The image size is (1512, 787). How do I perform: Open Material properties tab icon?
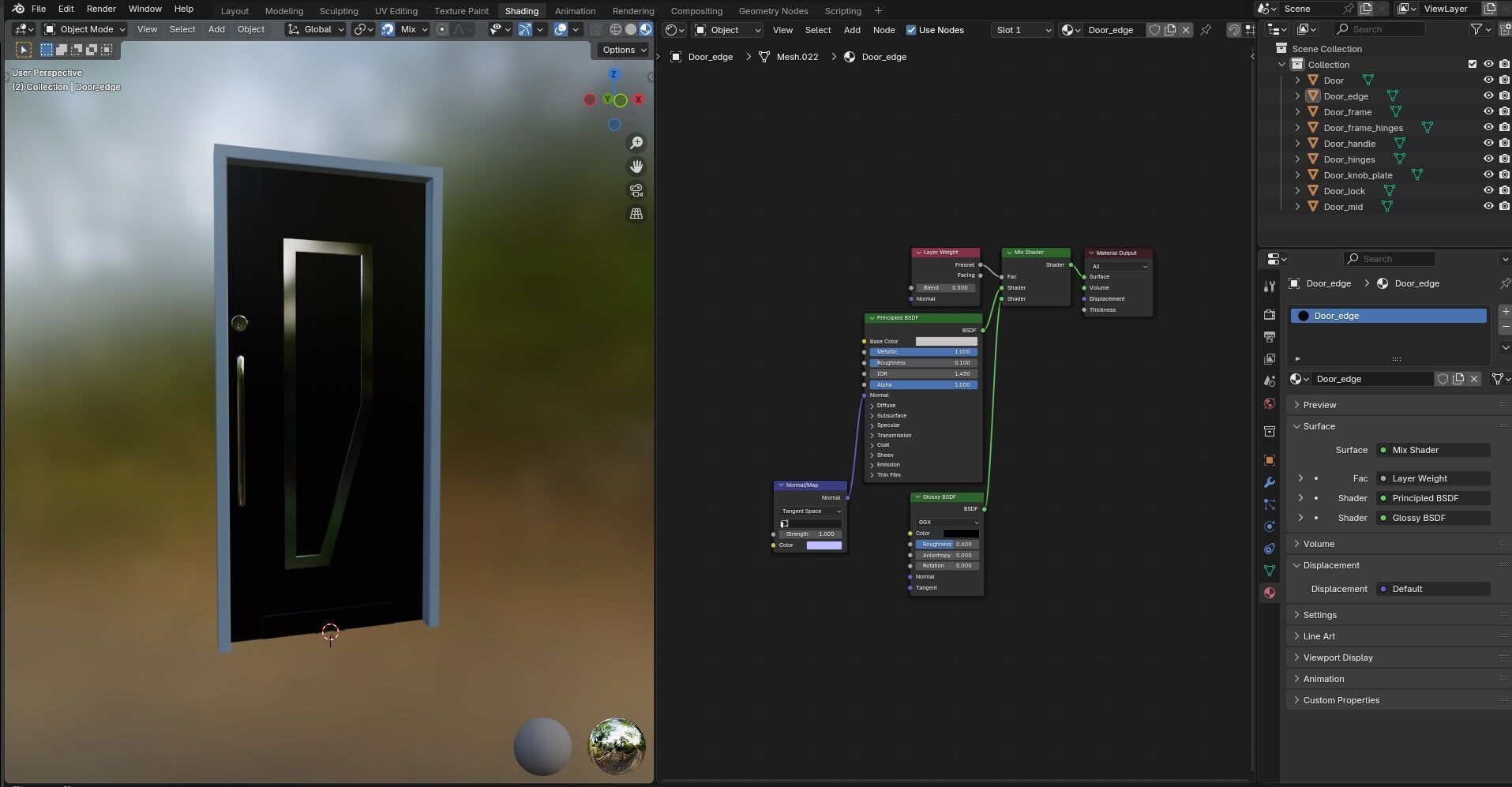[1270, 593]
